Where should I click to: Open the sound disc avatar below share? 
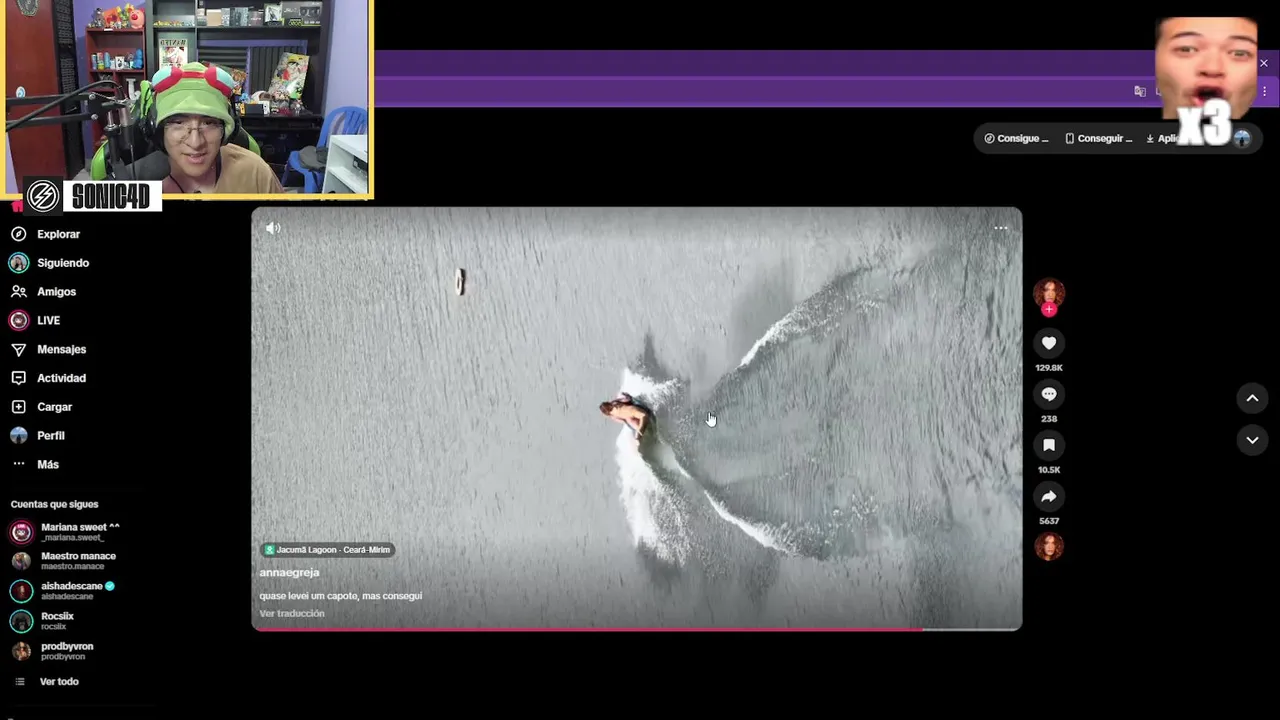point(1049,547)
